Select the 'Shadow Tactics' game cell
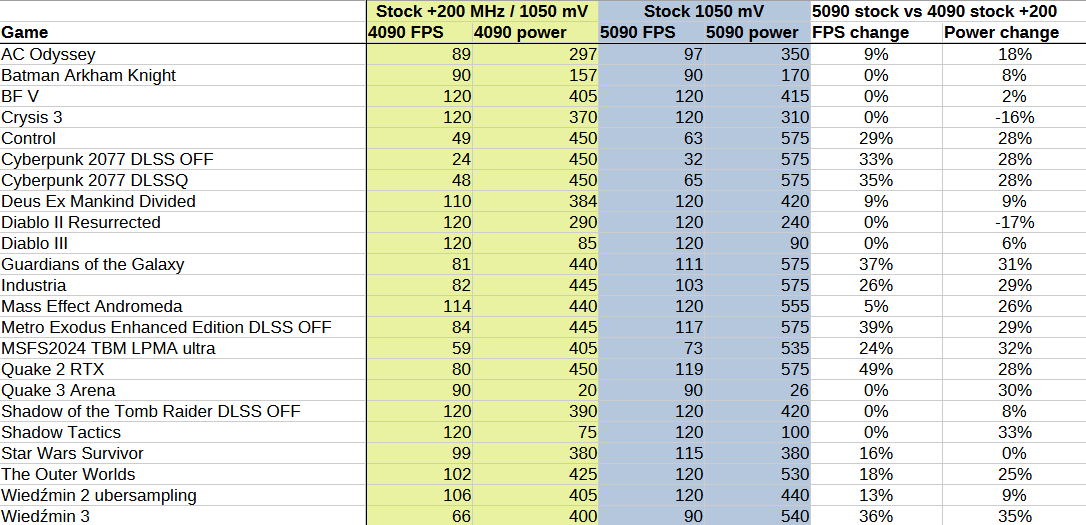Viewport: 1086px width, 525px height. tap(183, 432)
